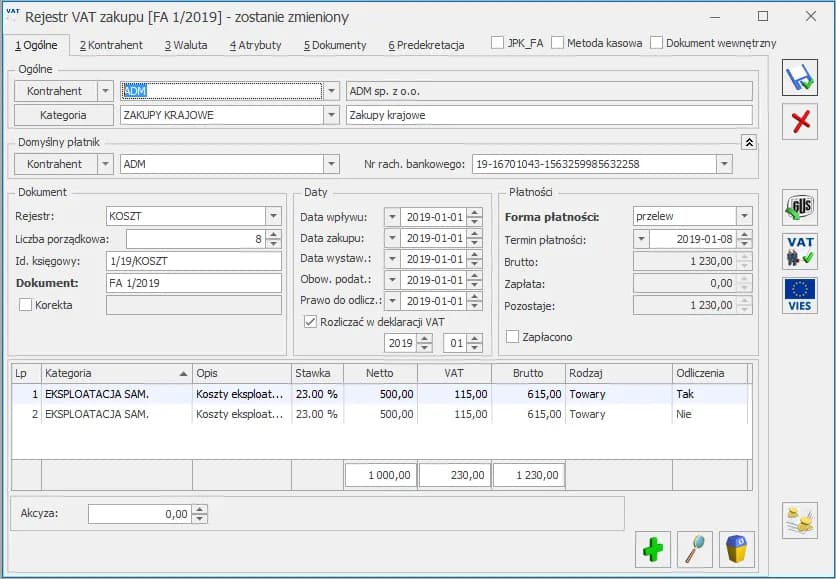Click the Dokument number input field

pyautogui.click(x=194, y=283)
